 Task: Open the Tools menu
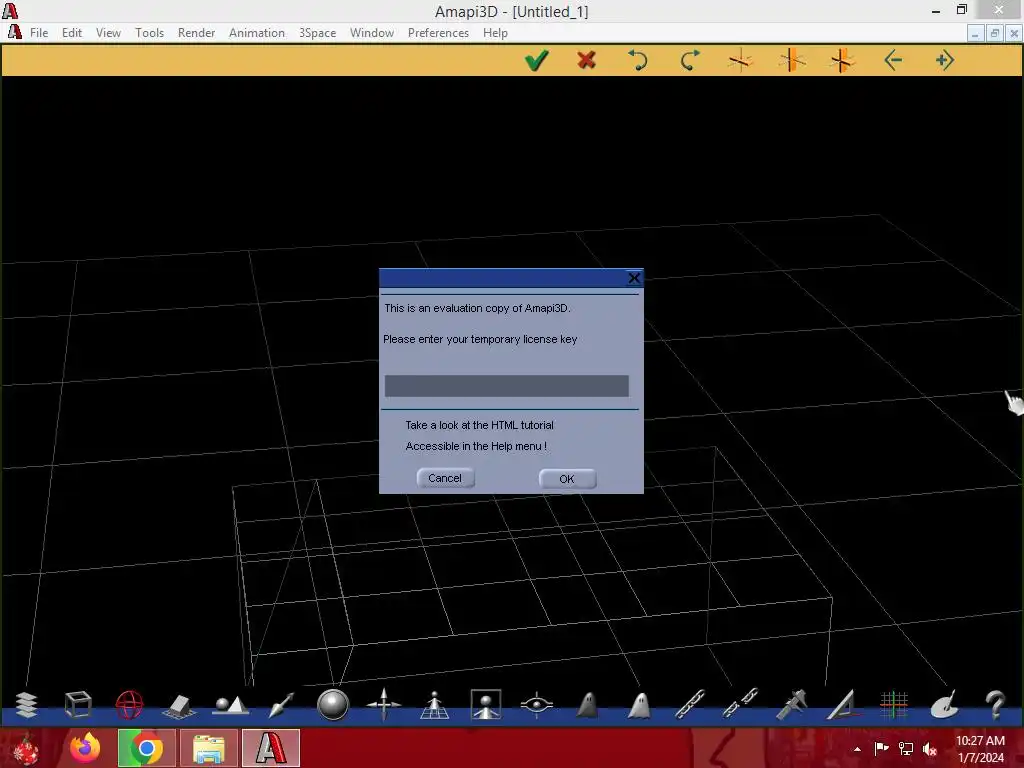point(150,33)
